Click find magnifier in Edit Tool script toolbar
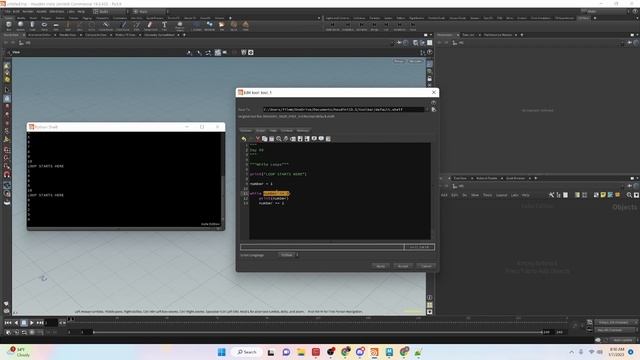This screenshot has height=360, width=640. [279, 139]
